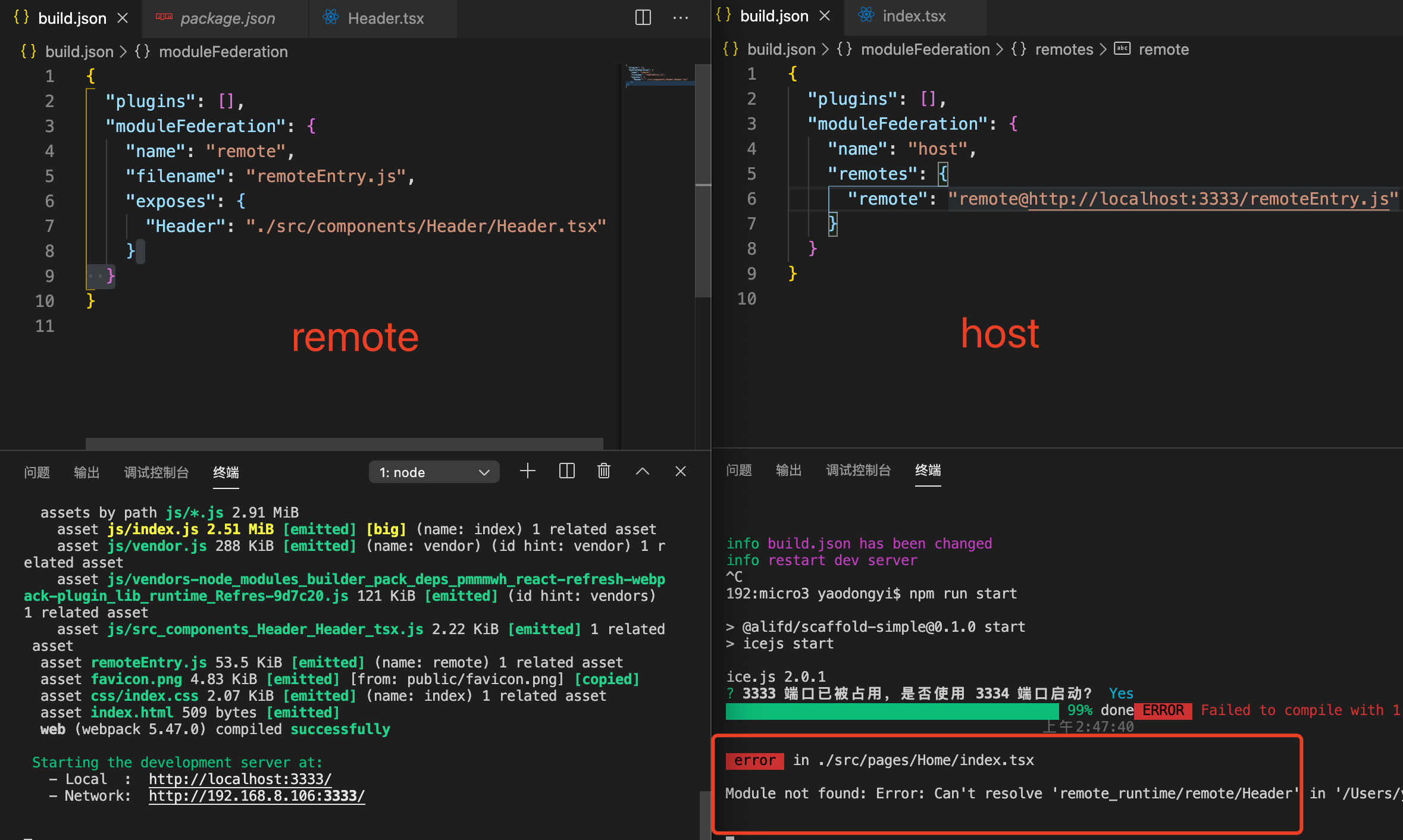Click the split editor icon above the left editor
This screenshot has width=1403, height=840.
643,17
